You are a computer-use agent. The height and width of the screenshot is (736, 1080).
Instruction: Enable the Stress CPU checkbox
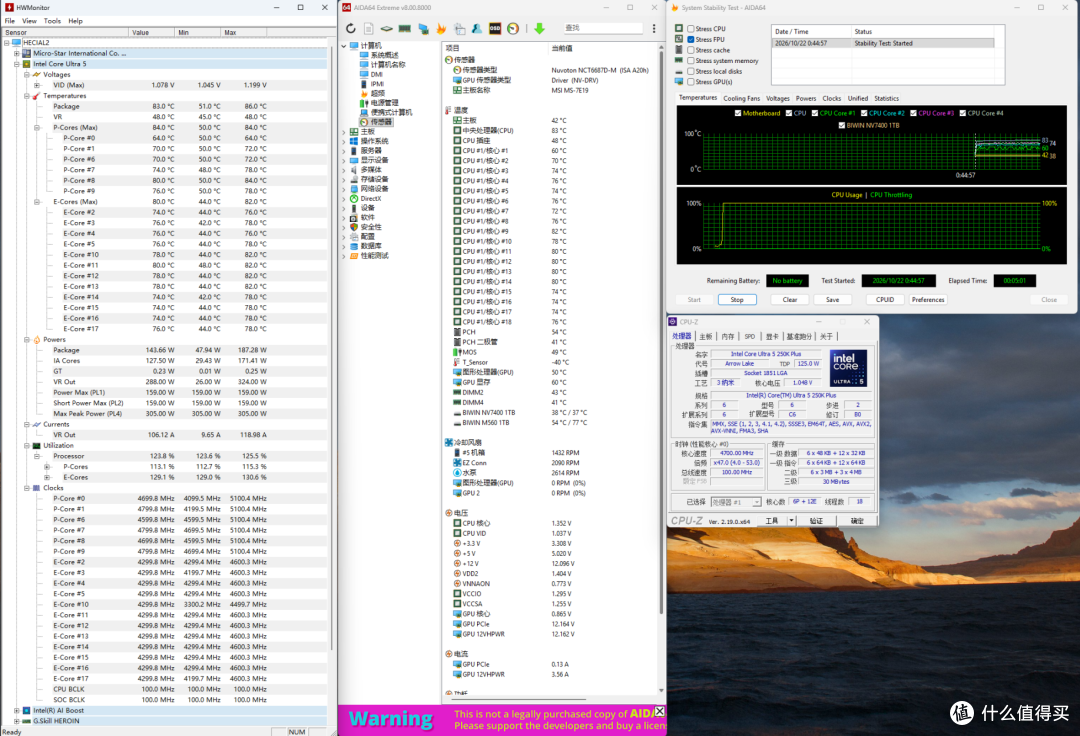pyautogui.click(x=691, y=29)
